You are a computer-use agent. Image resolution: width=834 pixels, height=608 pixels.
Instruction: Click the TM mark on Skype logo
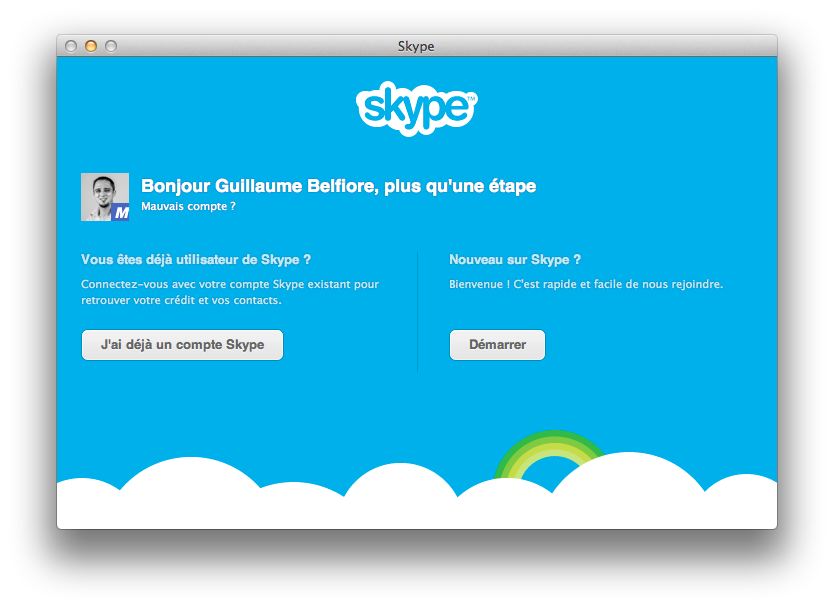click(471, 98)
